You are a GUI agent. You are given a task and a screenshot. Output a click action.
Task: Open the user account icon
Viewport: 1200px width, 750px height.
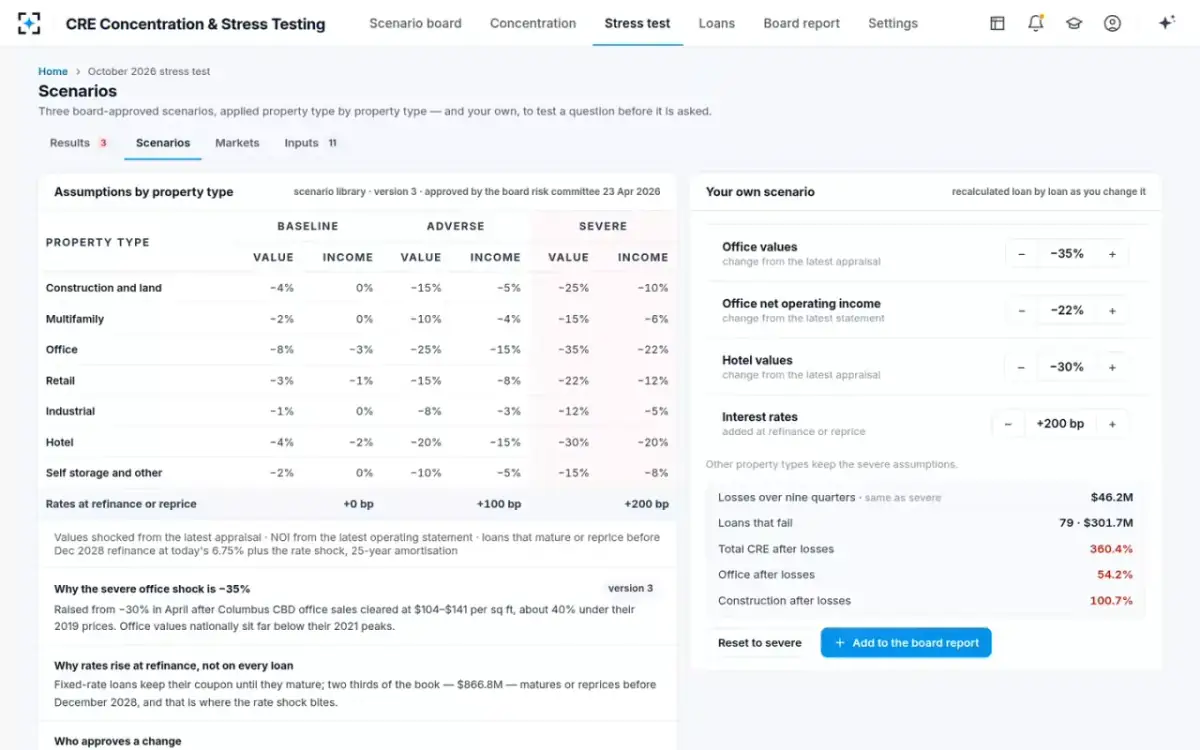click(x=1112, y=23)
